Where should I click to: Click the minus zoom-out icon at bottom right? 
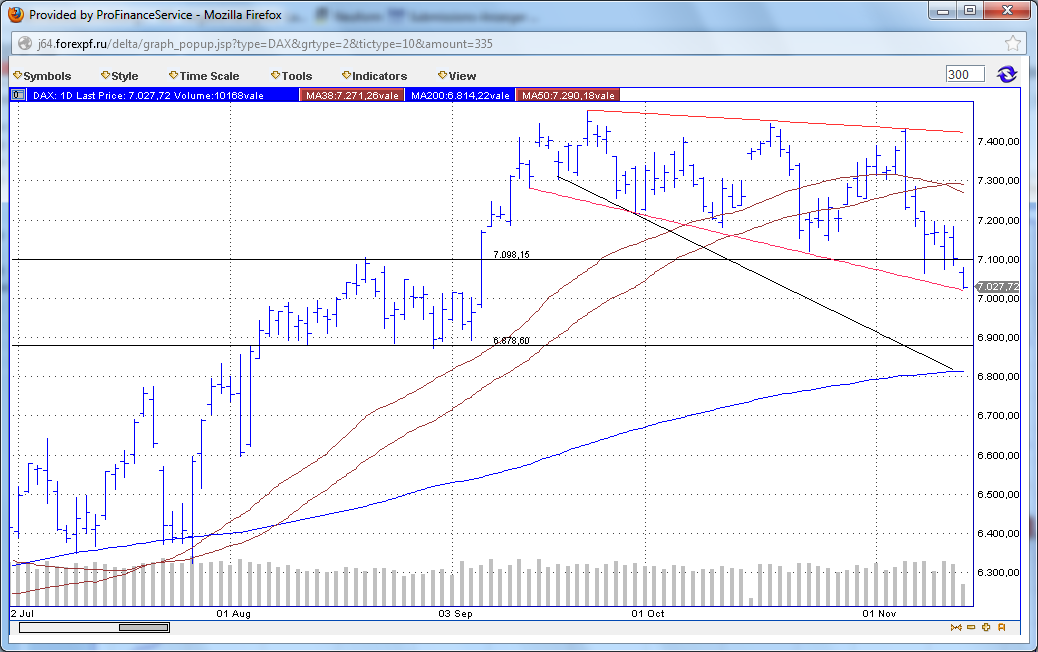(970, 628)
